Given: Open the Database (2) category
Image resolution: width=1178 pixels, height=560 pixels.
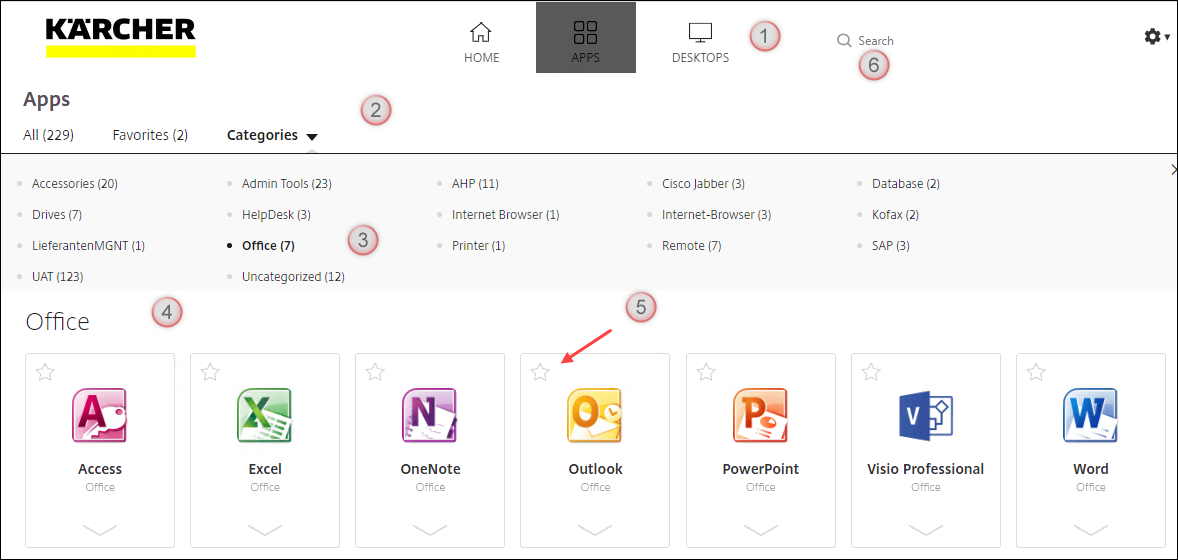Looking at the screenshot, I should point(906,183).
